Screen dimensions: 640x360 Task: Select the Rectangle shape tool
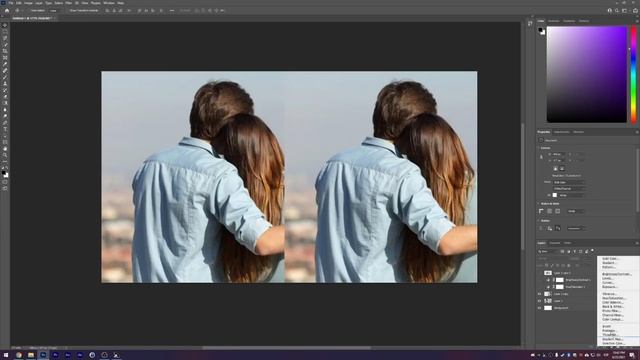pos(5,142)
